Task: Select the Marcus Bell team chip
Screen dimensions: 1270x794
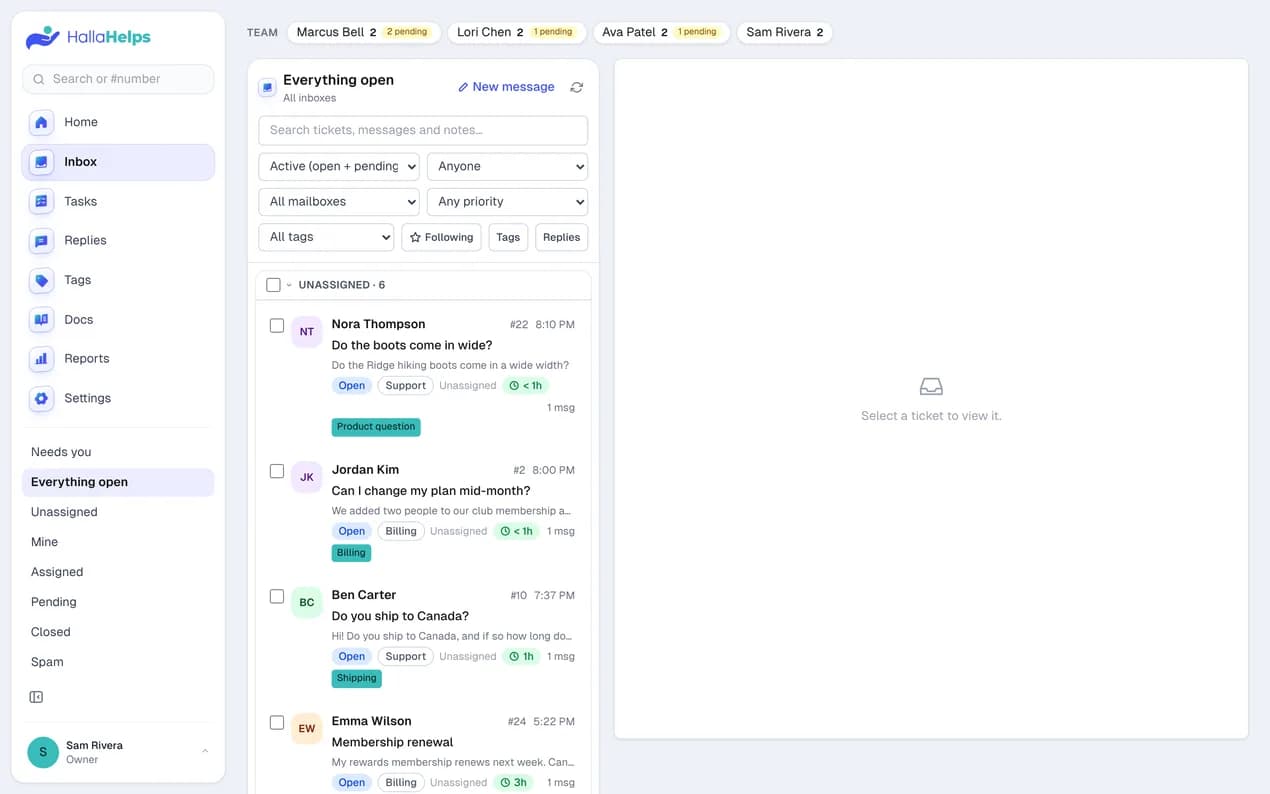Action: pyautogui.click(x=365, y=32)
